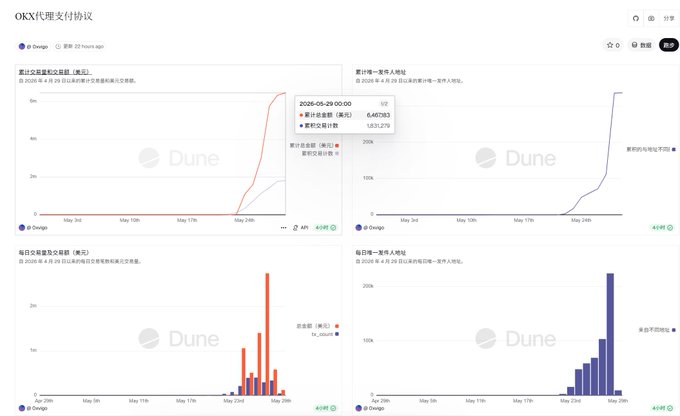Click the updated 22 hours ago timestamp
This screenshot has height=416, width=680.
click(79, 46)
